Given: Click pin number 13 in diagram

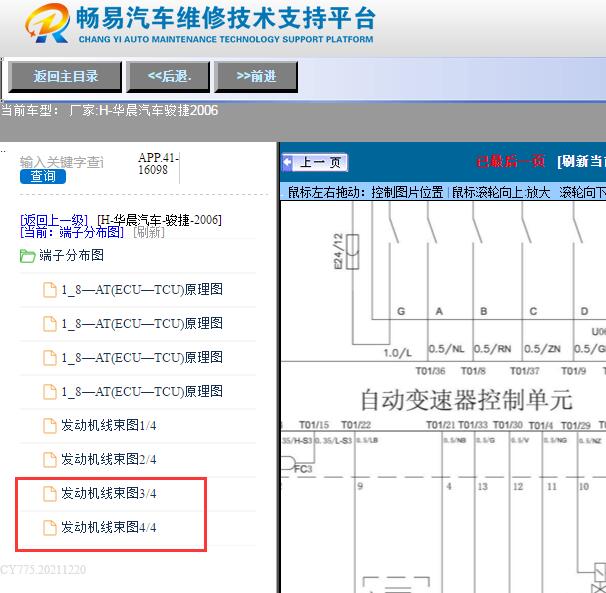Looking at the screenshot, I should point(483,486).
